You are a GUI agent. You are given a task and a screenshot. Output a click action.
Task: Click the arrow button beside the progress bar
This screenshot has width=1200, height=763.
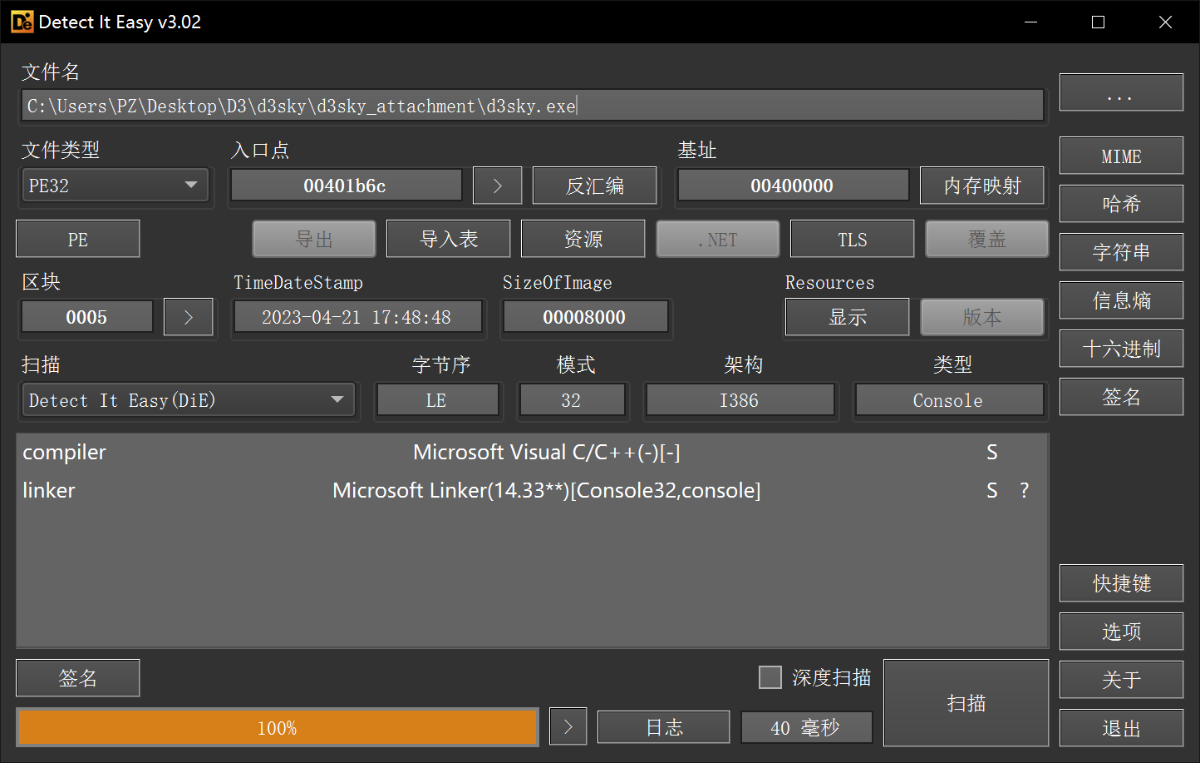pos(568,728)
